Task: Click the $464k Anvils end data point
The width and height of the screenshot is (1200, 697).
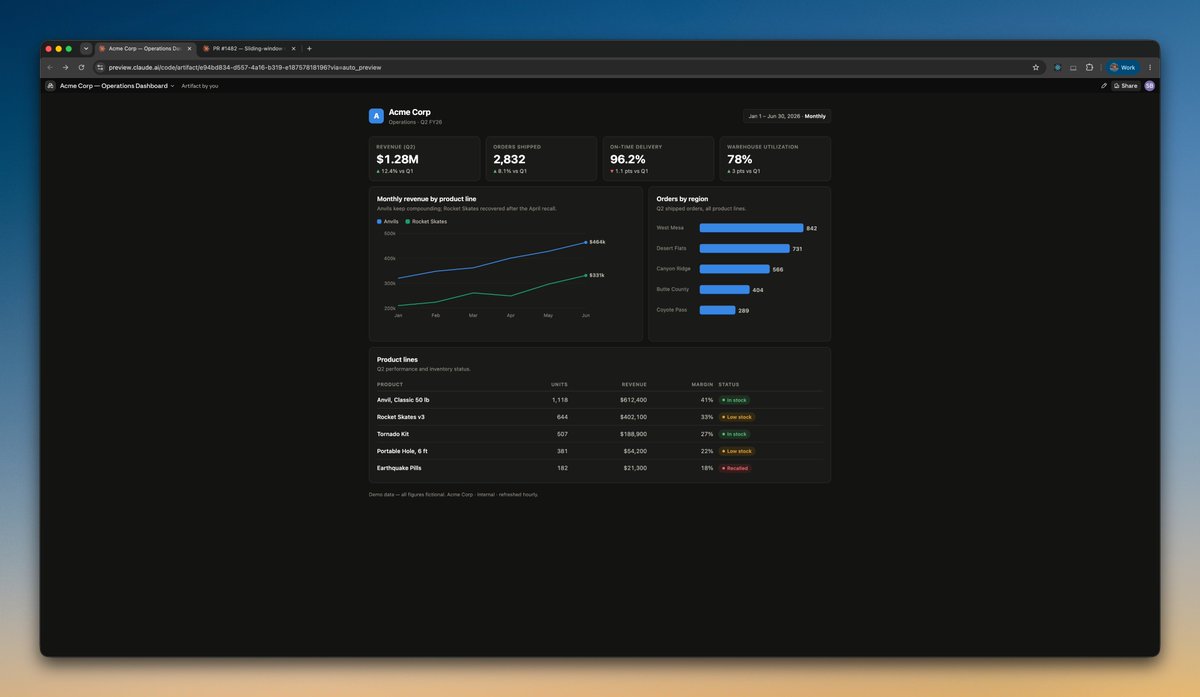Action: coord(586,242)
